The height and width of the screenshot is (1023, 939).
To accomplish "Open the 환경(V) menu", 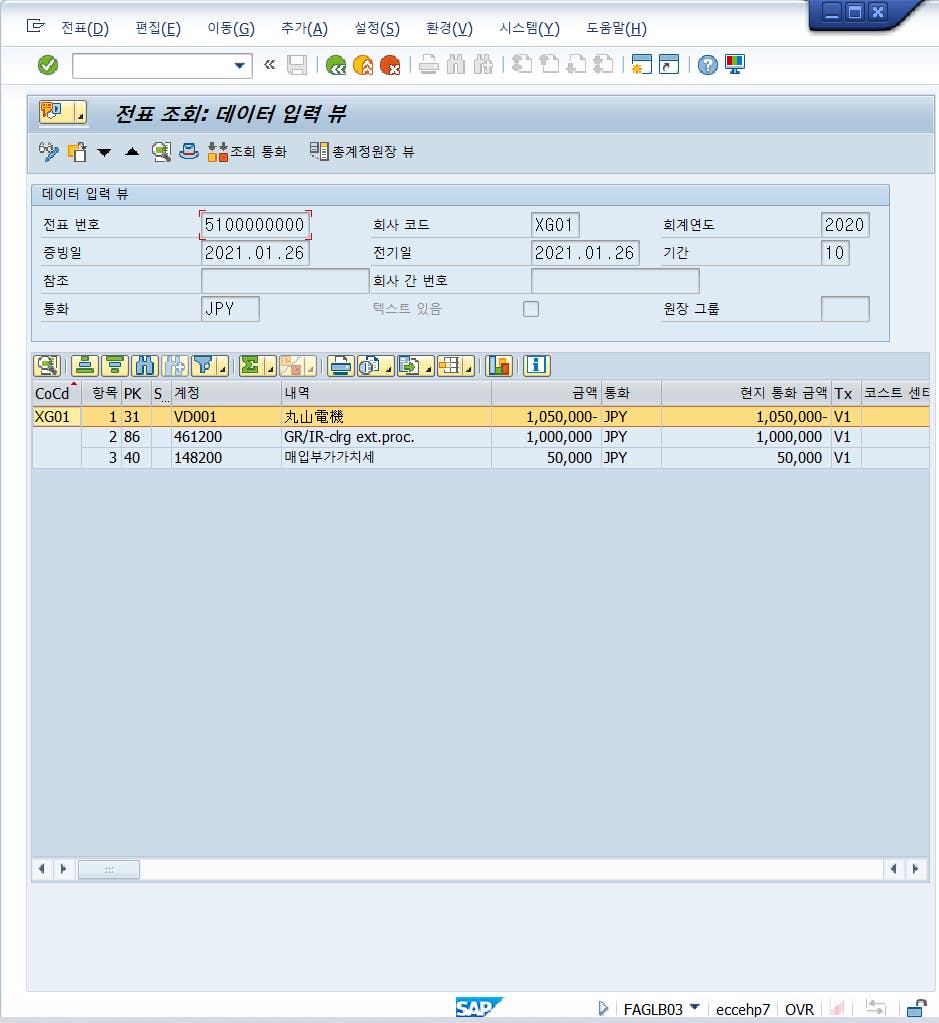I will pyautogui.click(x=449, y=29).
